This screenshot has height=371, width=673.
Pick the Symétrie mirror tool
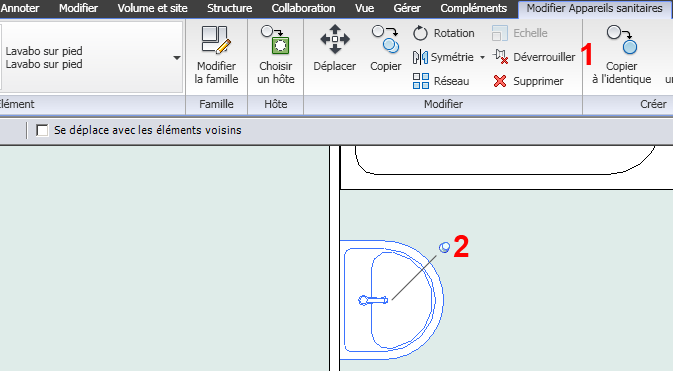click(443, 57)
